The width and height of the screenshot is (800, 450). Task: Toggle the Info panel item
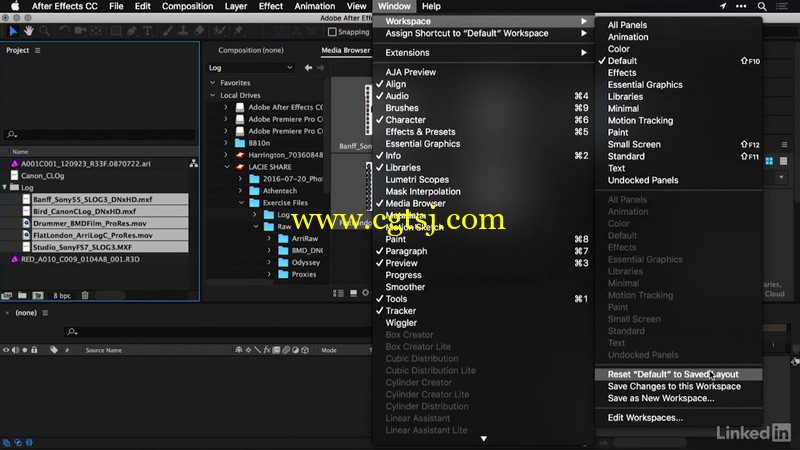coord(483,156)
